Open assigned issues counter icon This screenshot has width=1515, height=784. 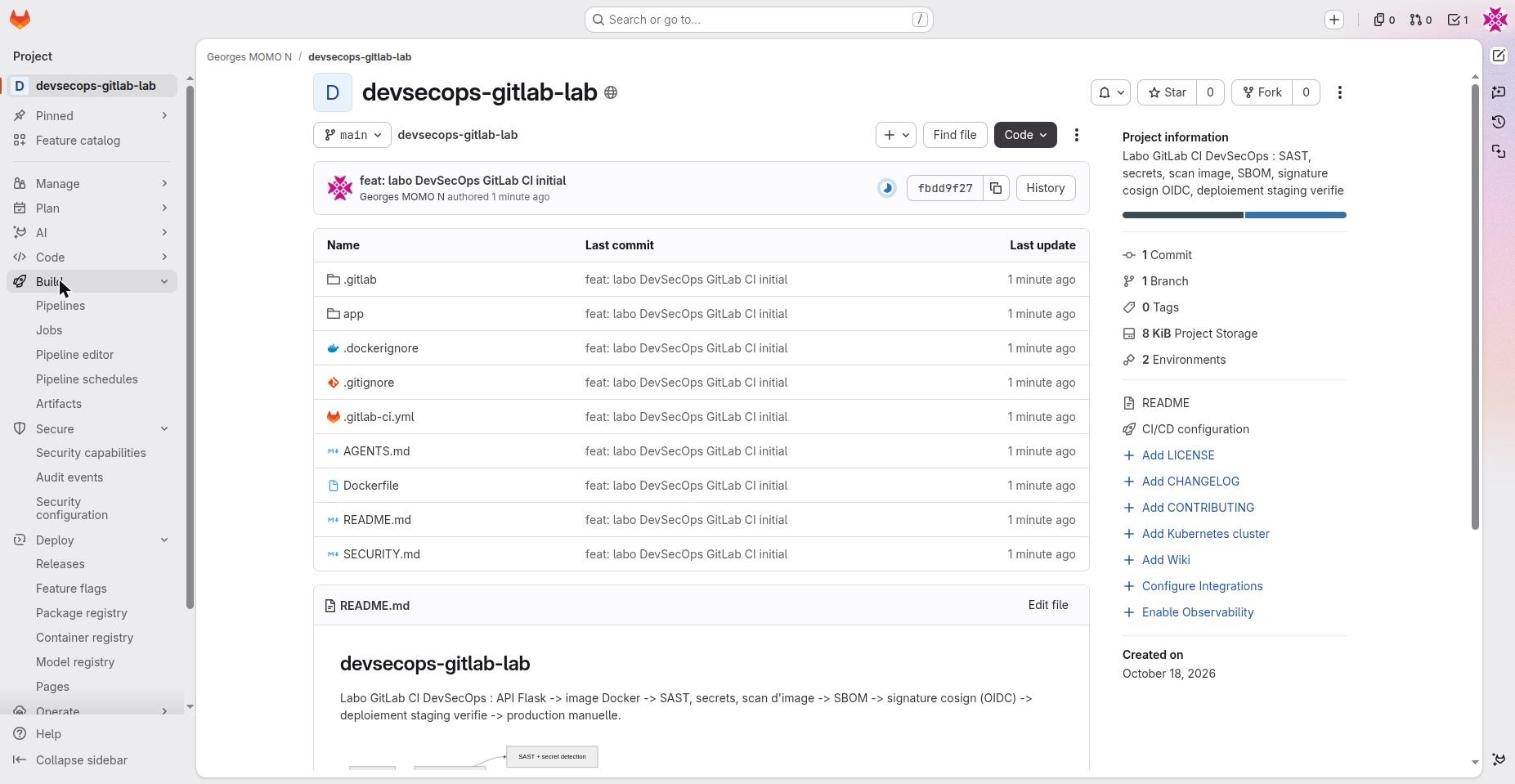coord(1384,20)
